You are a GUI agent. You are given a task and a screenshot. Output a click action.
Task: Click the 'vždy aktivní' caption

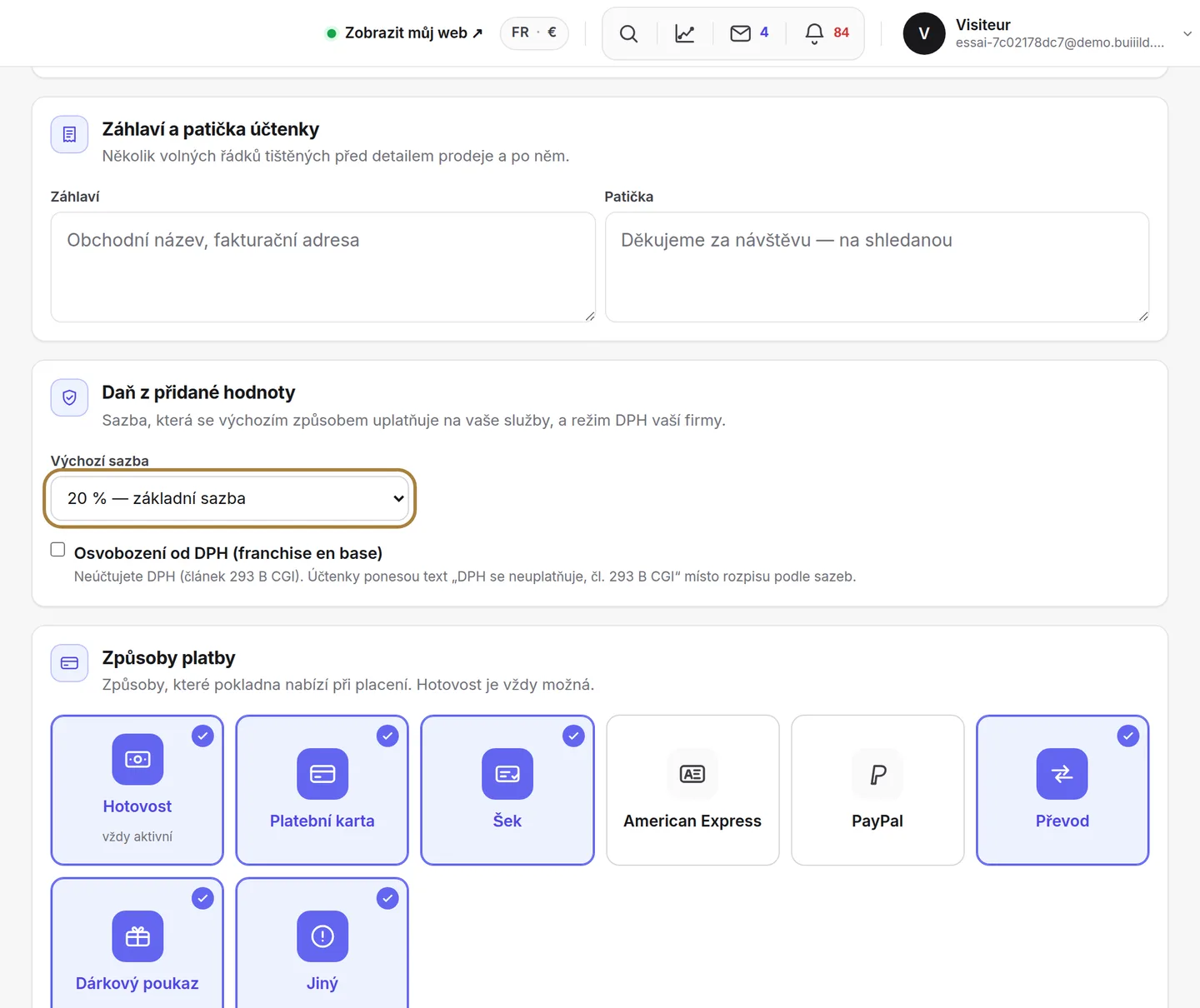click(137, 836)
